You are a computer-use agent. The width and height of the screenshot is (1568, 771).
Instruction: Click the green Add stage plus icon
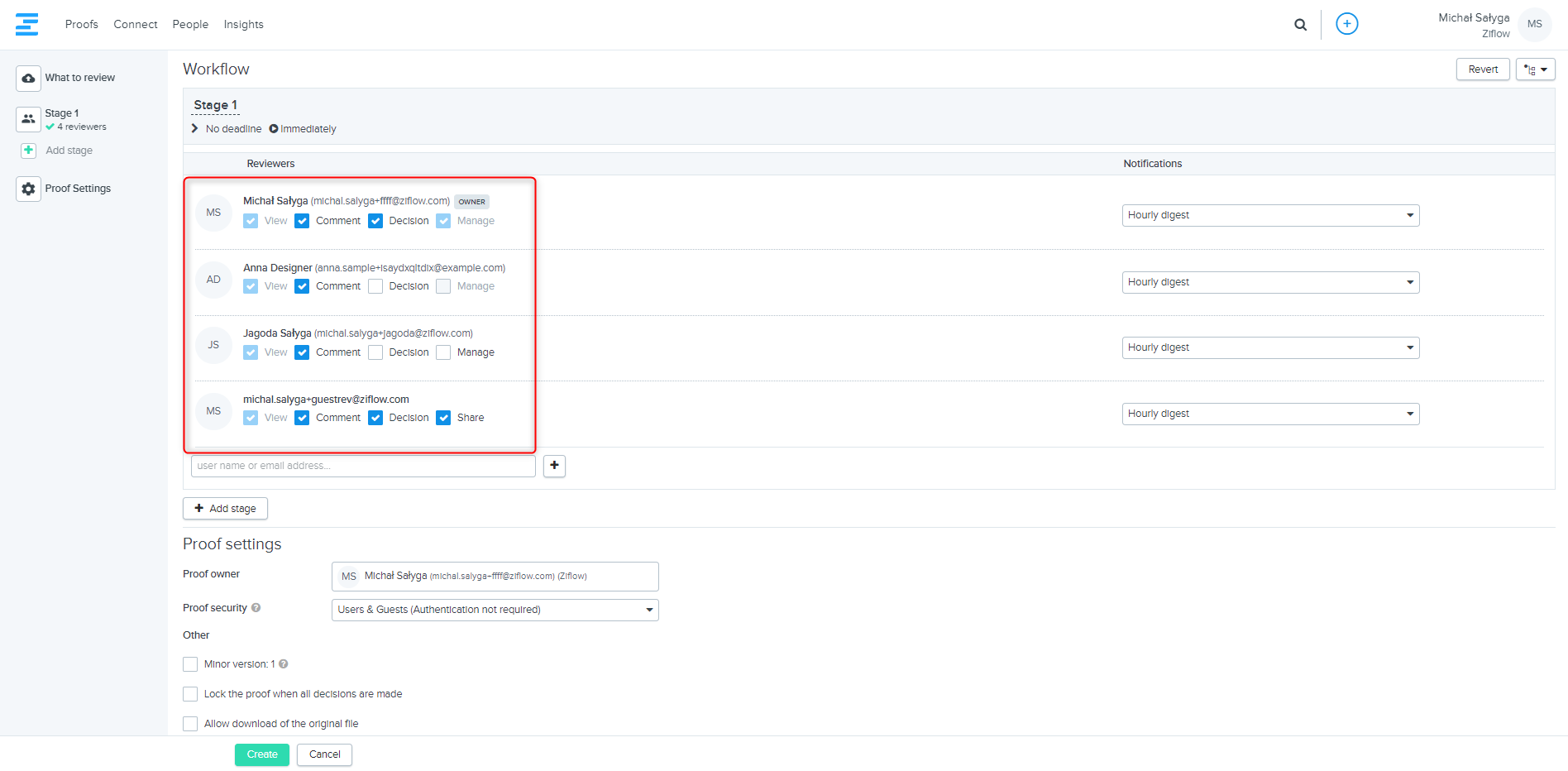pos(28,151)
